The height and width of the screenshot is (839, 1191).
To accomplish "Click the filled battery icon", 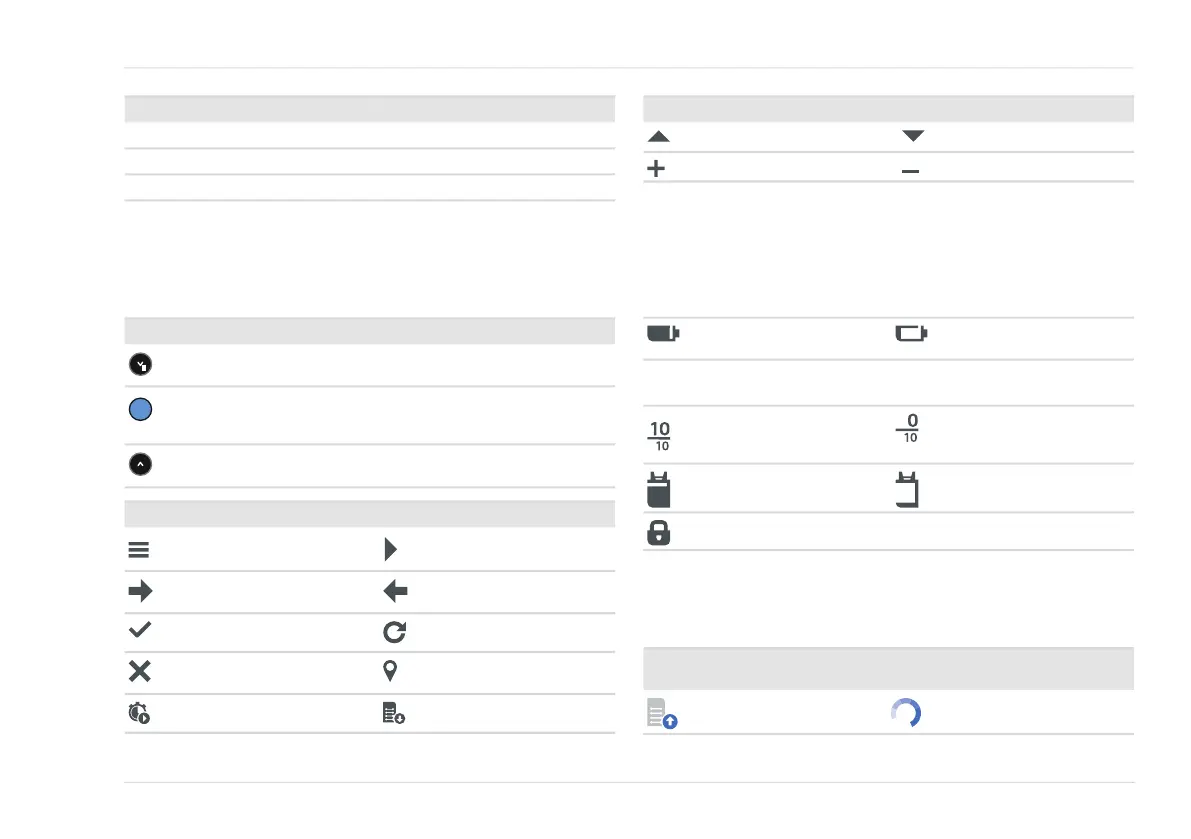I will tap(663, 333).
